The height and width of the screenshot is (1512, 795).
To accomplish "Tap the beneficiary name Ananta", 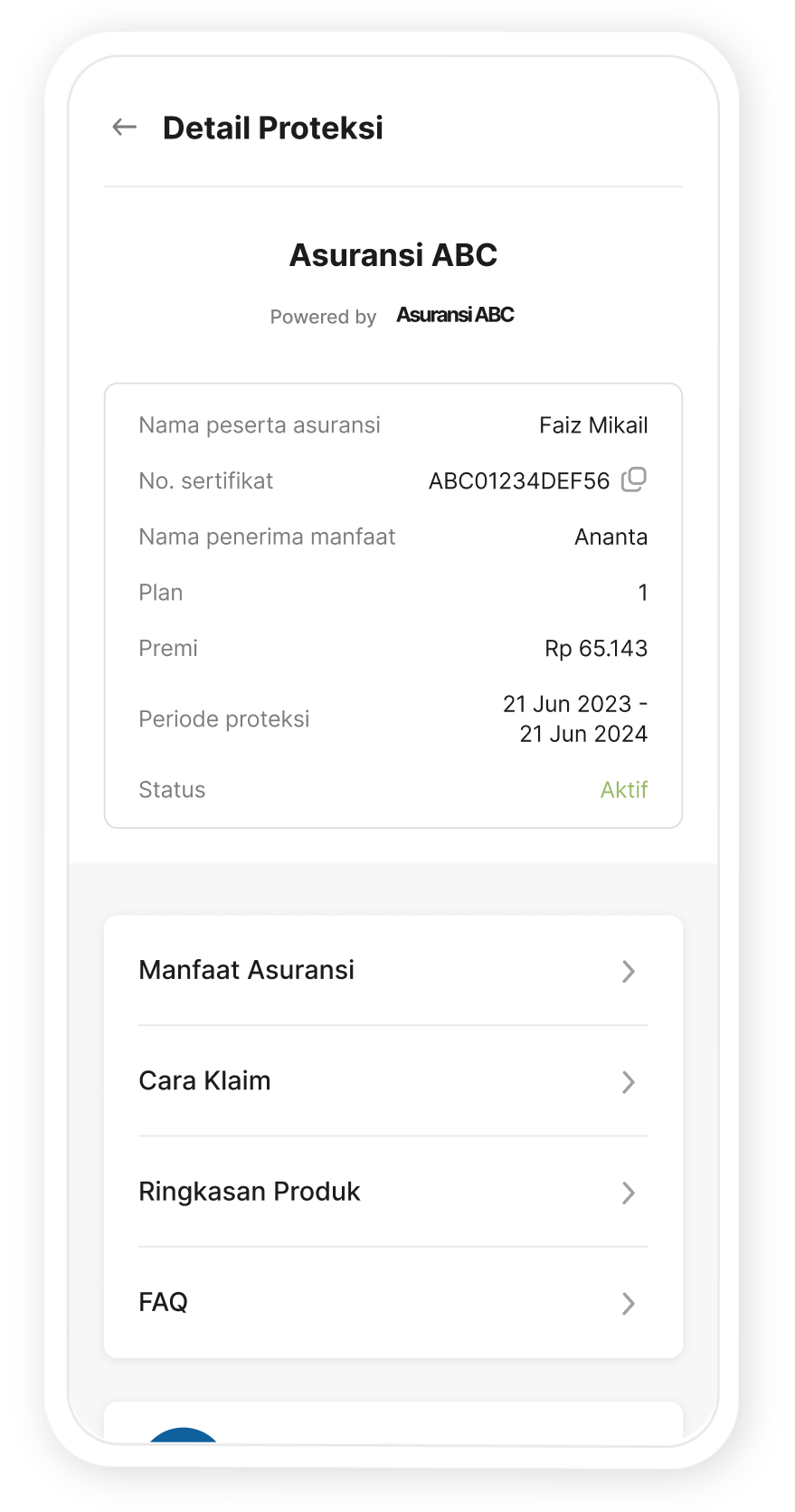I will [611, 537].
